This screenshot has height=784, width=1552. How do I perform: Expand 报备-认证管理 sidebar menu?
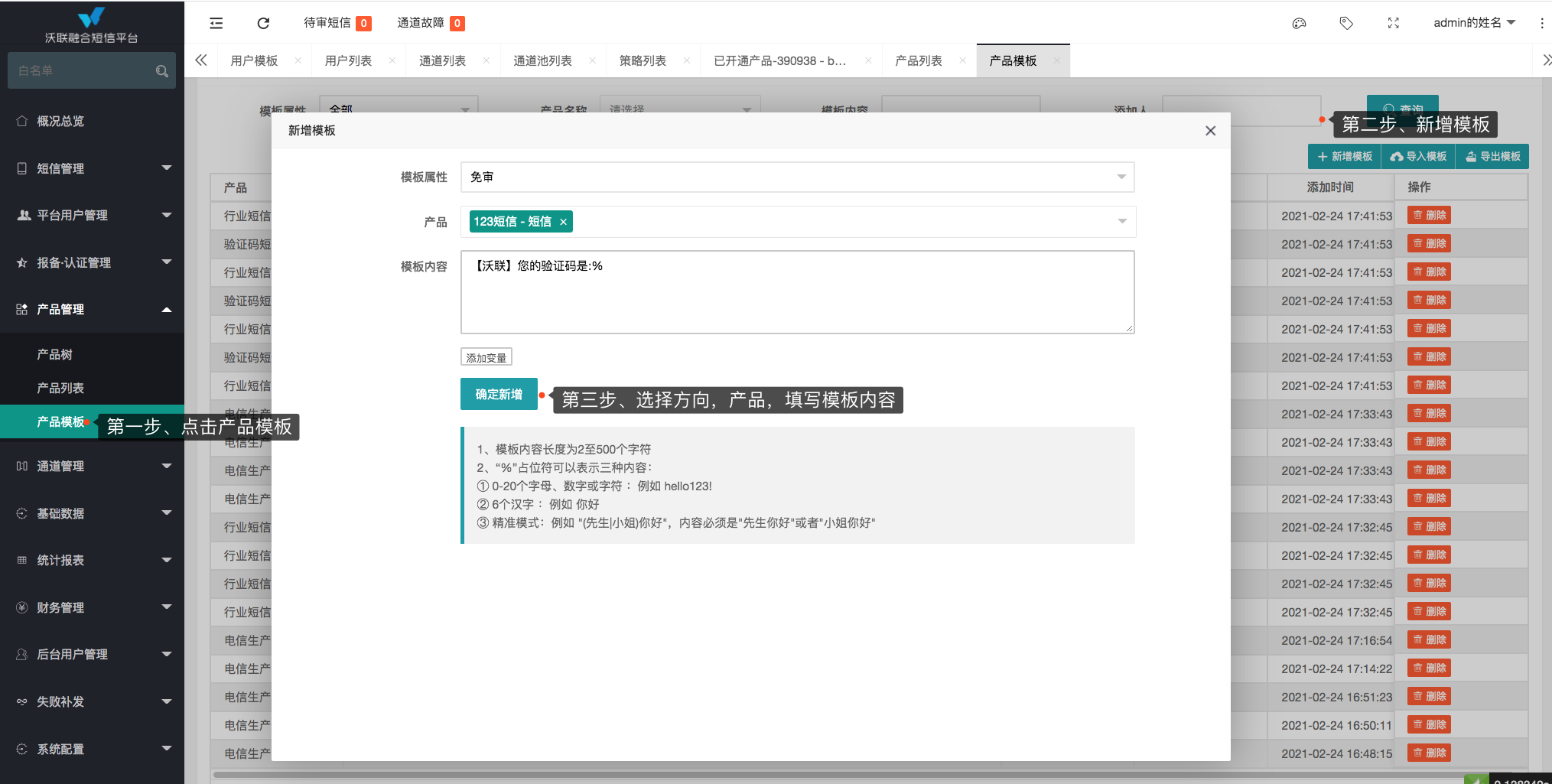tap(92, 262)
